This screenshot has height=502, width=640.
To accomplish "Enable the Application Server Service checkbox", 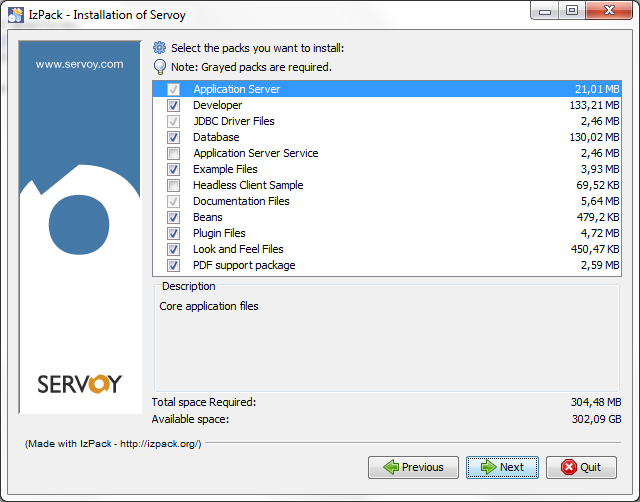I will pos(173,153).
